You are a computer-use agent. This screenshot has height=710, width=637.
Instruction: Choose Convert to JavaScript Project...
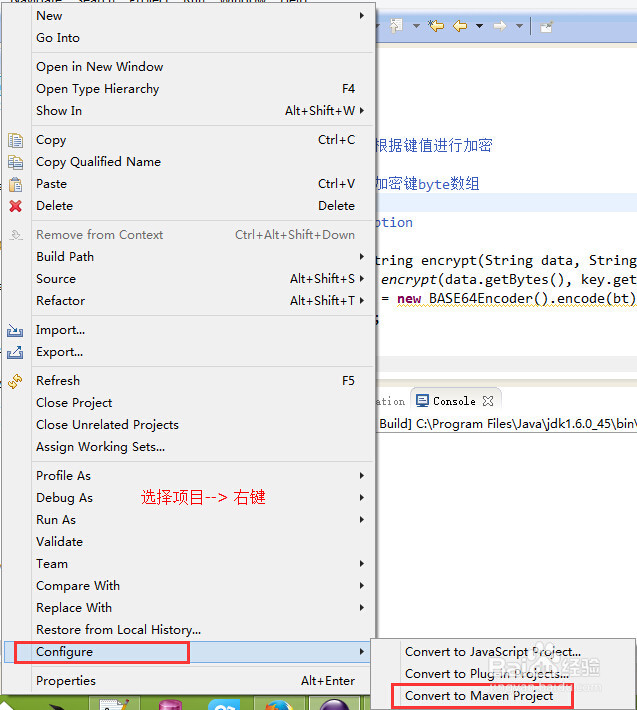[x=503, y=652]
